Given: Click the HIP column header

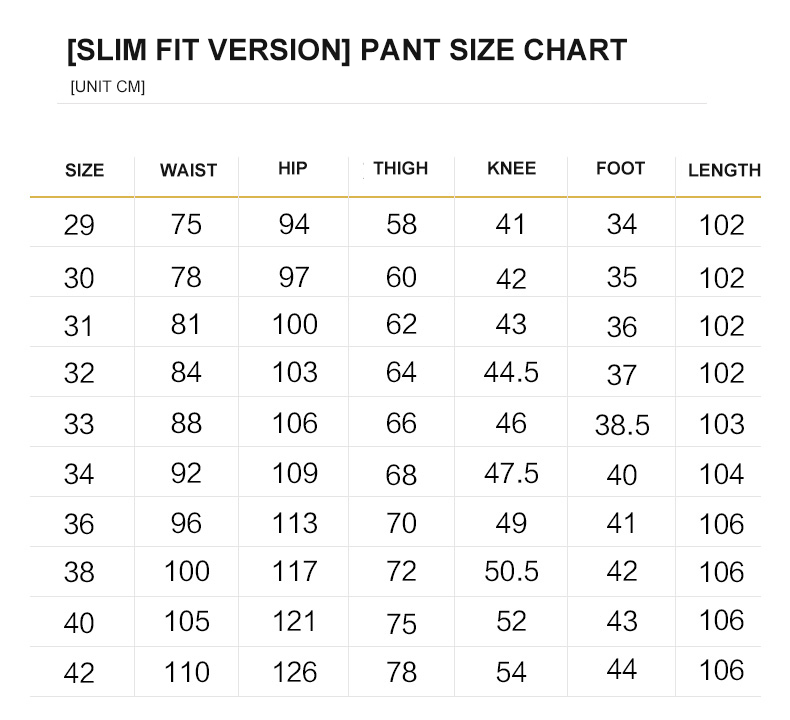Looking at the screenshot, I should pyautogui.click(x=293, y=168).
